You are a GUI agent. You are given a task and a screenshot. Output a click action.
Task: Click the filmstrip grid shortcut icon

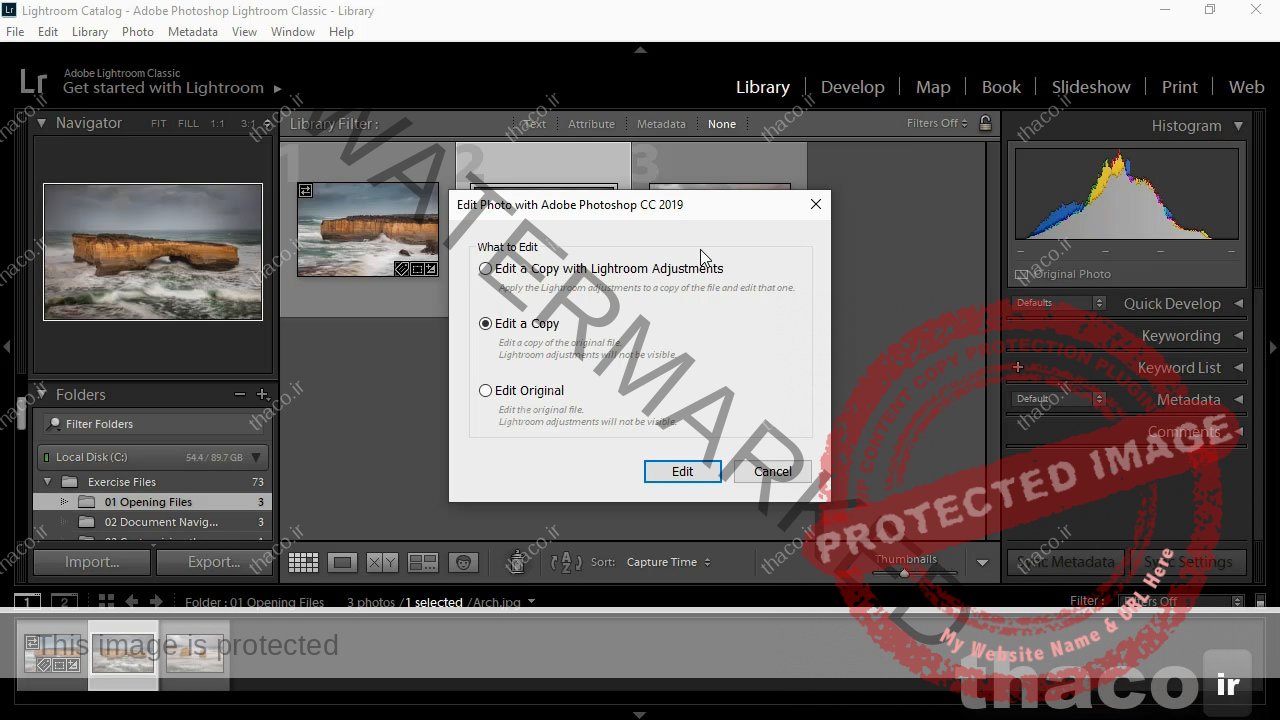coord(106,601)
